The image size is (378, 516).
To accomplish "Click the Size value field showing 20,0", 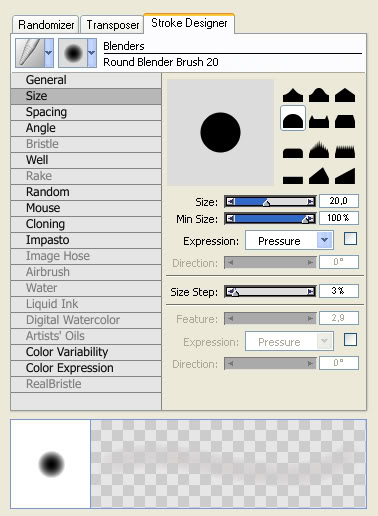I will (x=339, y=201).
